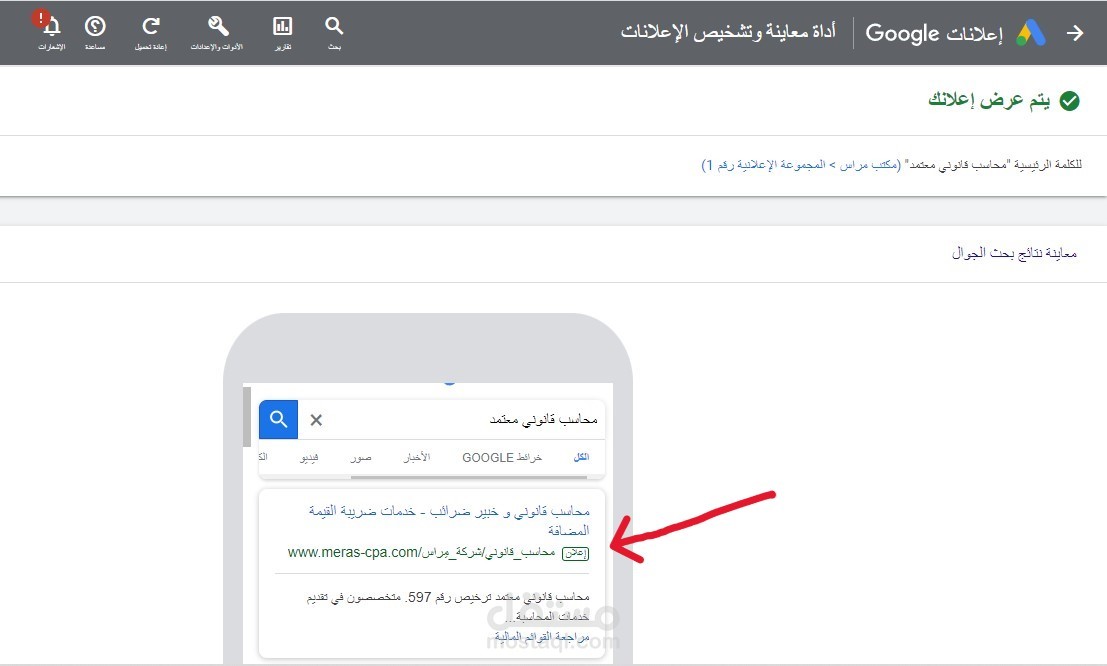Click the search magnifier in top bar
1107x666 pixels.
click(334, 26)
